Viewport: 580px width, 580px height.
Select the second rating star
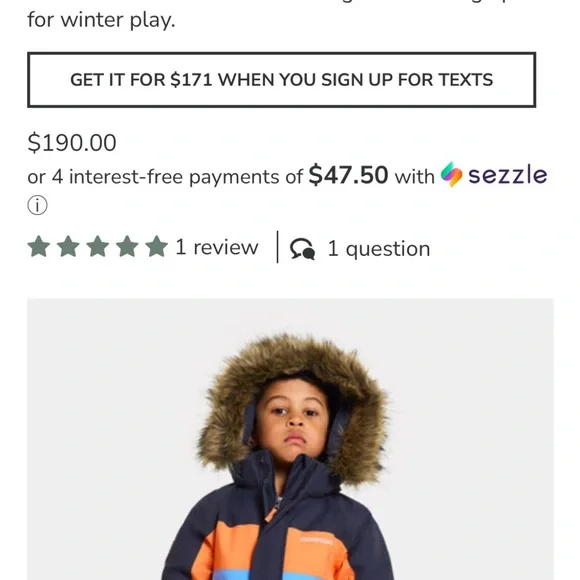click(68, 246)
